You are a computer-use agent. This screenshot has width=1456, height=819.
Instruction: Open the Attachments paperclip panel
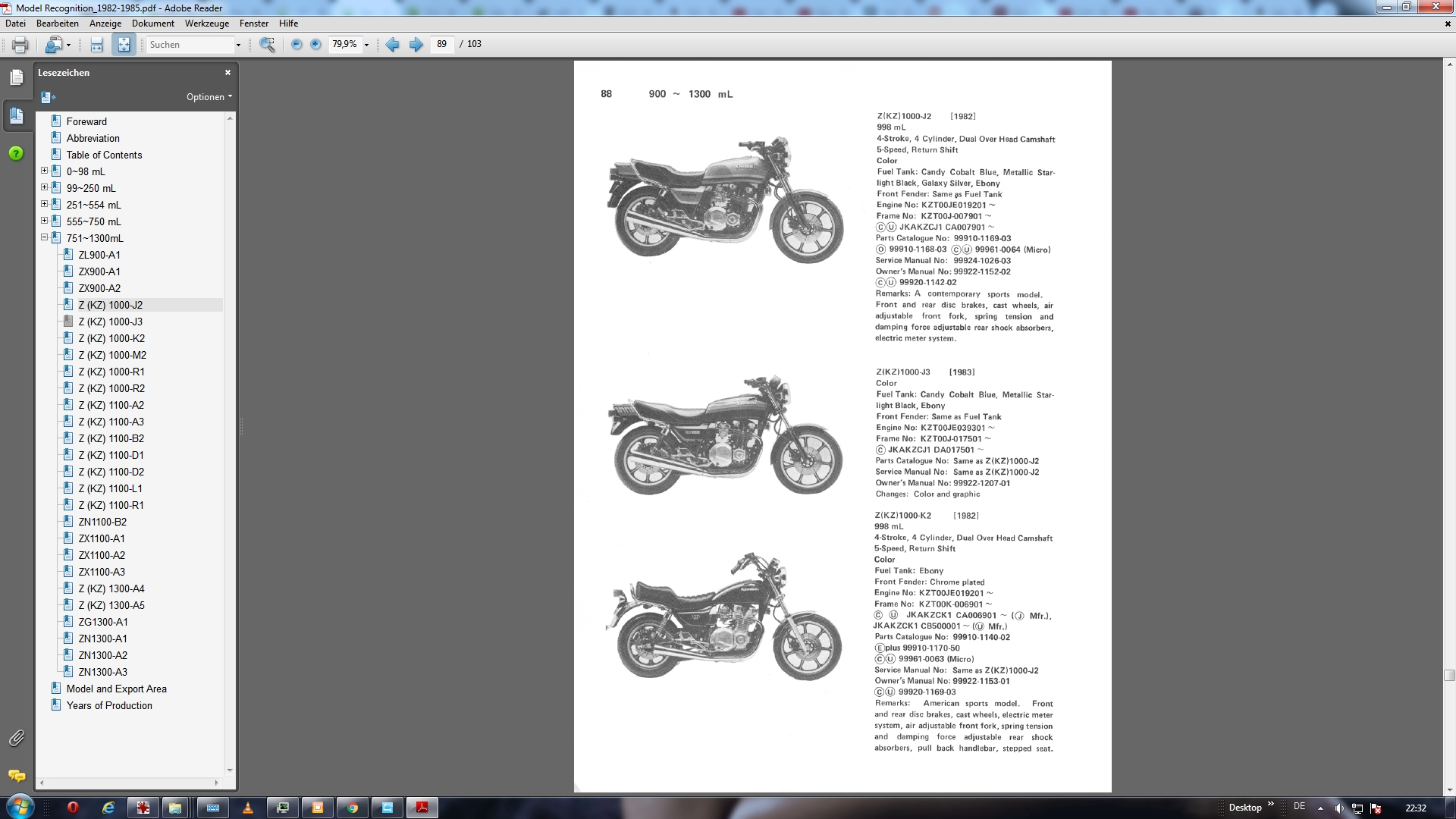[17, 738]
